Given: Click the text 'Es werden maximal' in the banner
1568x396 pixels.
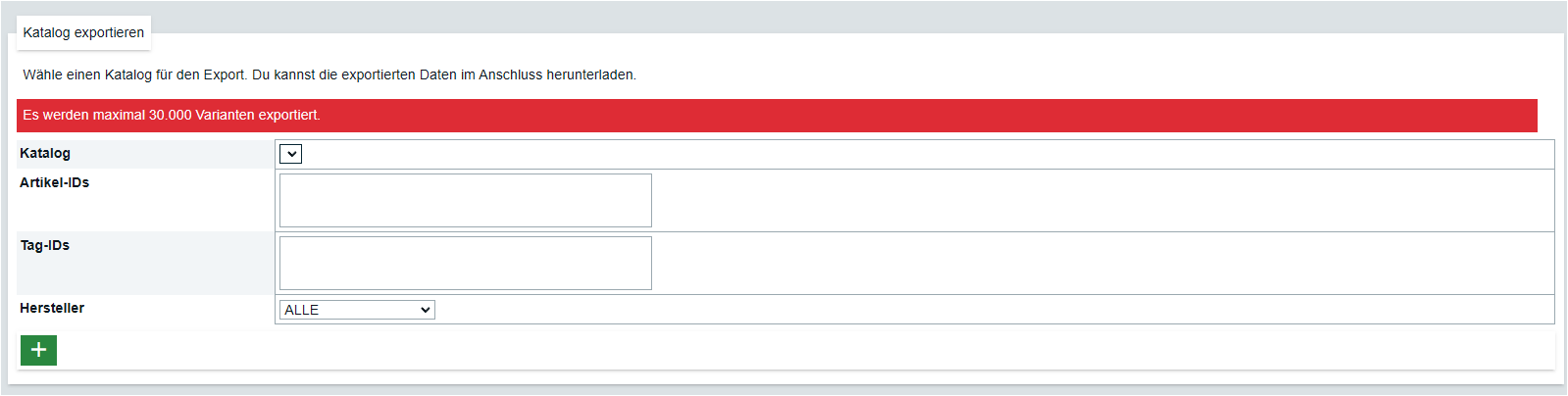Looking at the screenshot, I should [x=83, y=115].
